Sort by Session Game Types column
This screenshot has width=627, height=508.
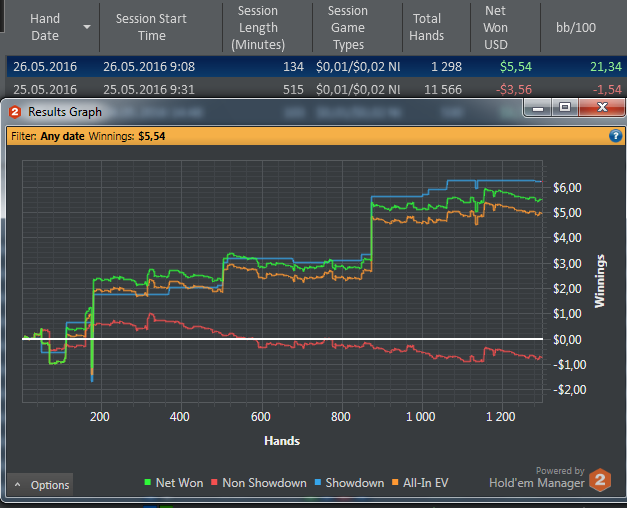coord(348,27)
